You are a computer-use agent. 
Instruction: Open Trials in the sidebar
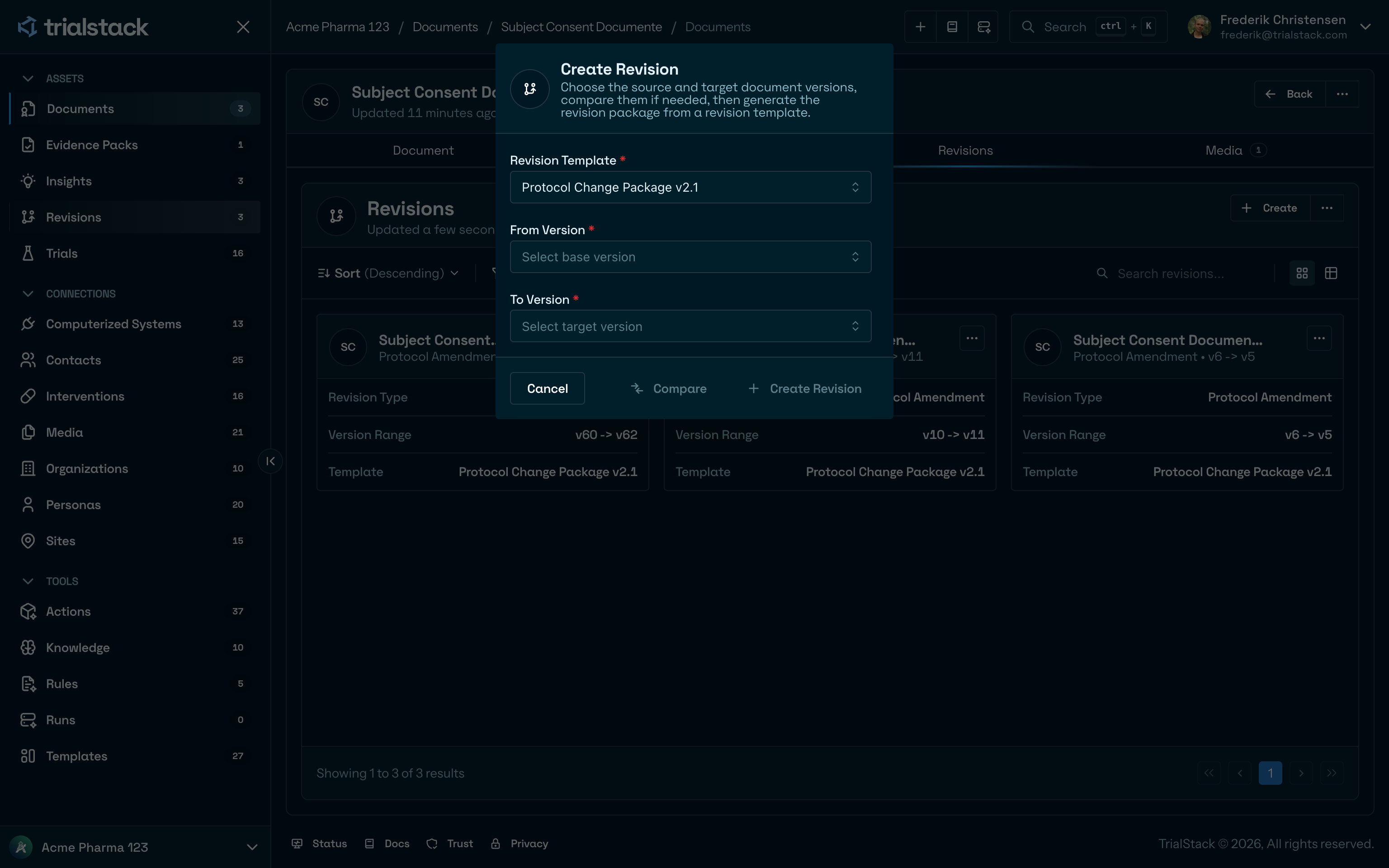(135, 253)
